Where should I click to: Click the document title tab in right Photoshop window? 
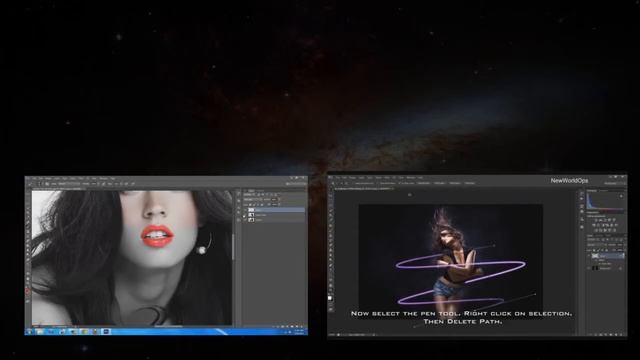point(364,189)
